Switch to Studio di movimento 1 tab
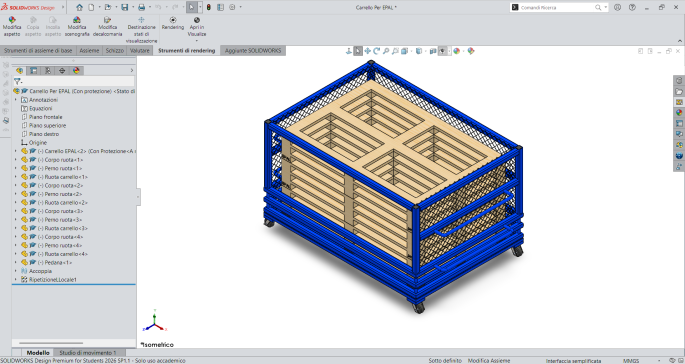 pyautogui.click(x=88, y=353)
